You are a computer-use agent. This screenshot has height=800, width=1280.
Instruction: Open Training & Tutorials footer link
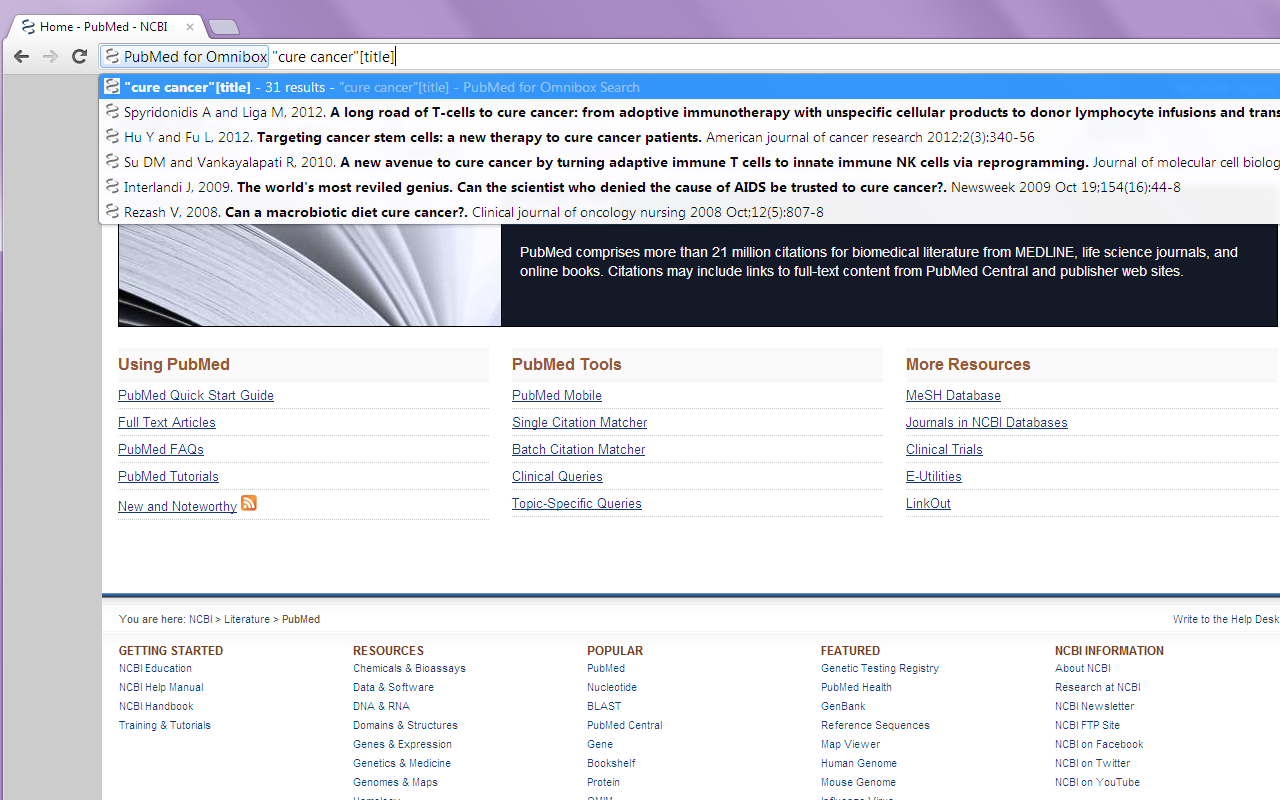click(x=165, y=725)
